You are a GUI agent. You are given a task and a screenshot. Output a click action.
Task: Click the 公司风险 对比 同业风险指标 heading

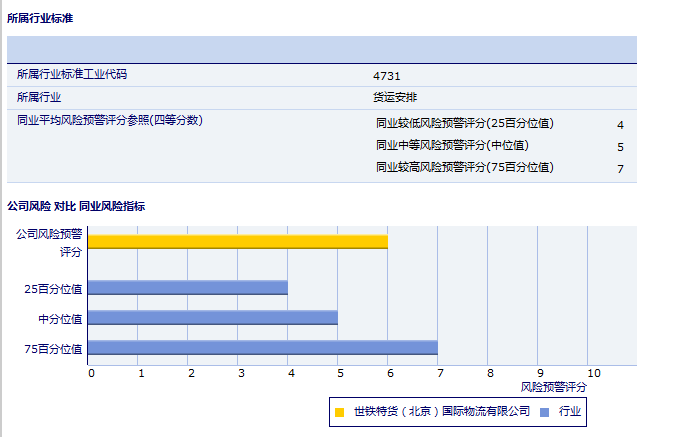(x=76, y=206)
